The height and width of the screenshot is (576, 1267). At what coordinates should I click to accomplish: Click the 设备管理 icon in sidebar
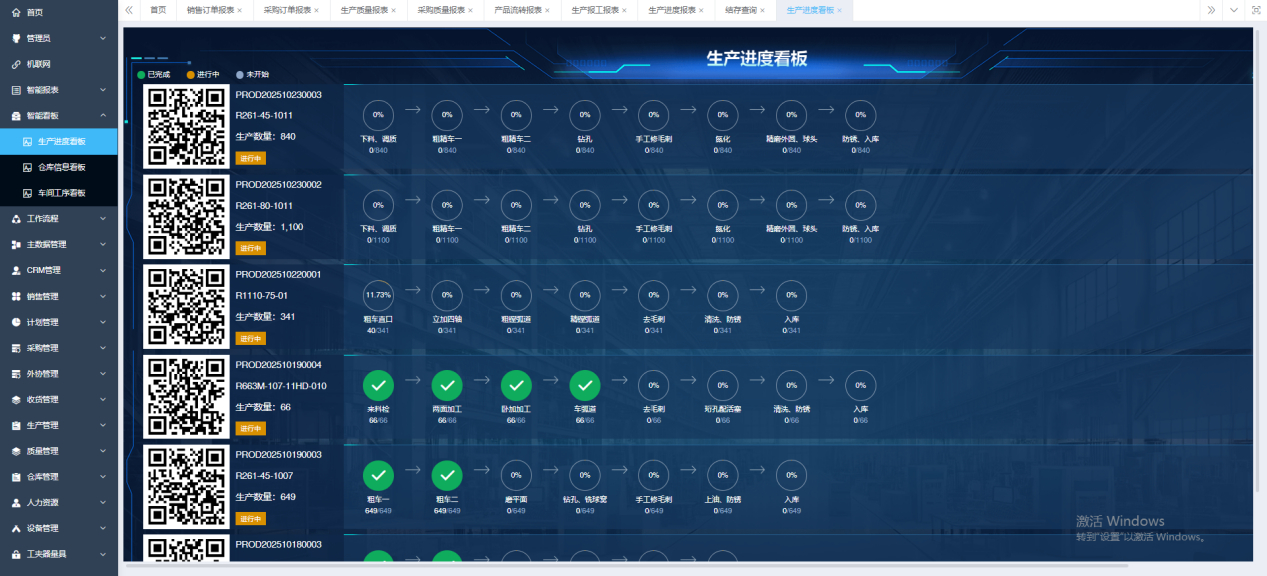16,528
